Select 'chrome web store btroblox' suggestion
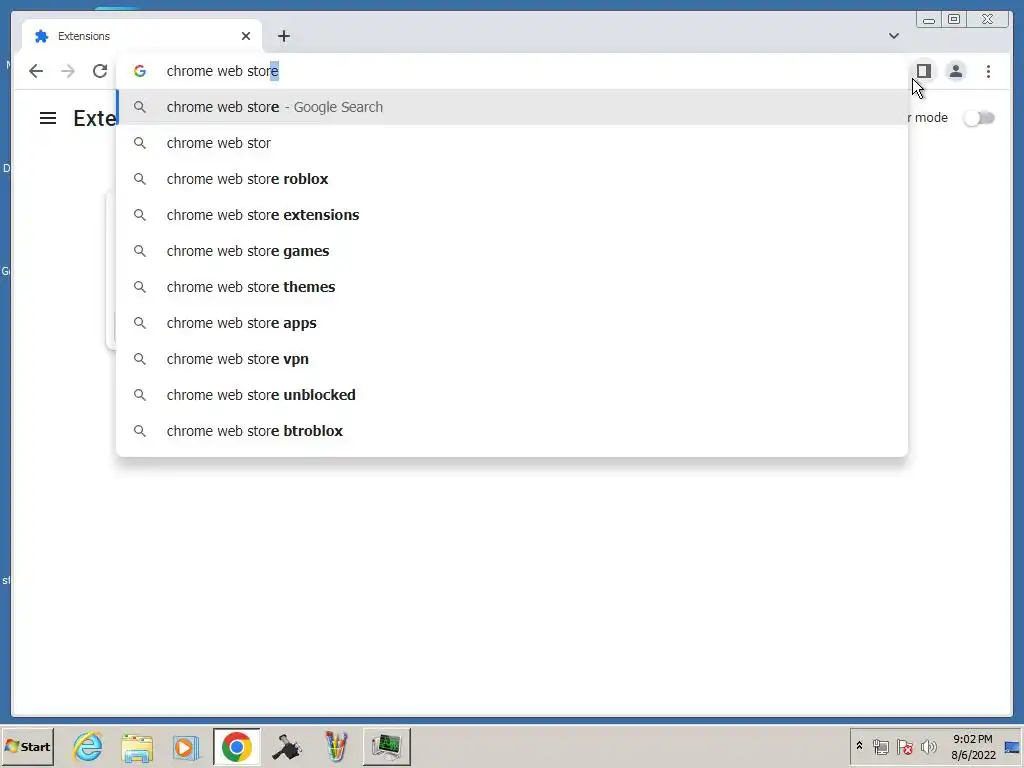The height and width of the screenshot is (768, 1024). coord(512,430)
